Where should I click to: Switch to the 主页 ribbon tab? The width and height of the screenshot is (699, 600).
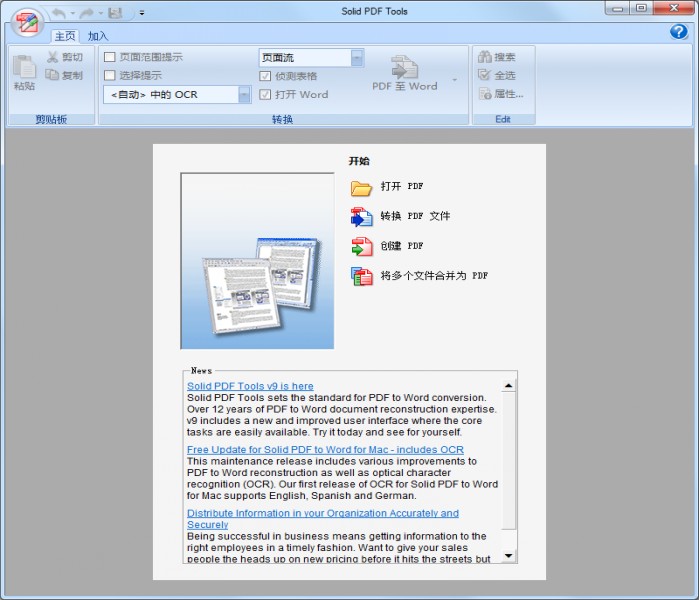point(65,36)
